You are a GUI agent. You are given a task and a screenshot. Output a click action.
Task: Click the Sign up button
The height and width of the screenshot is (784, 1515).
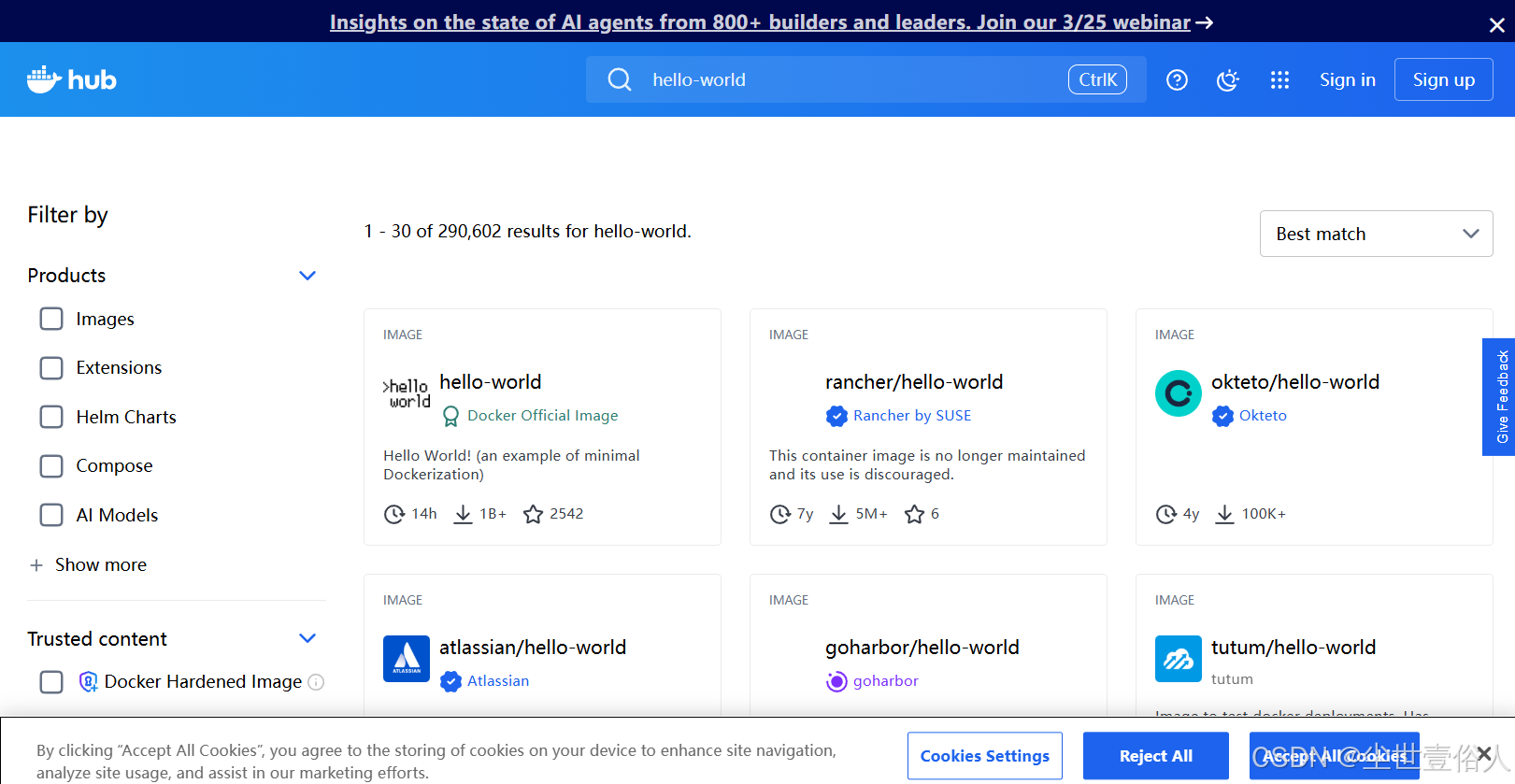coord(1443,79)
